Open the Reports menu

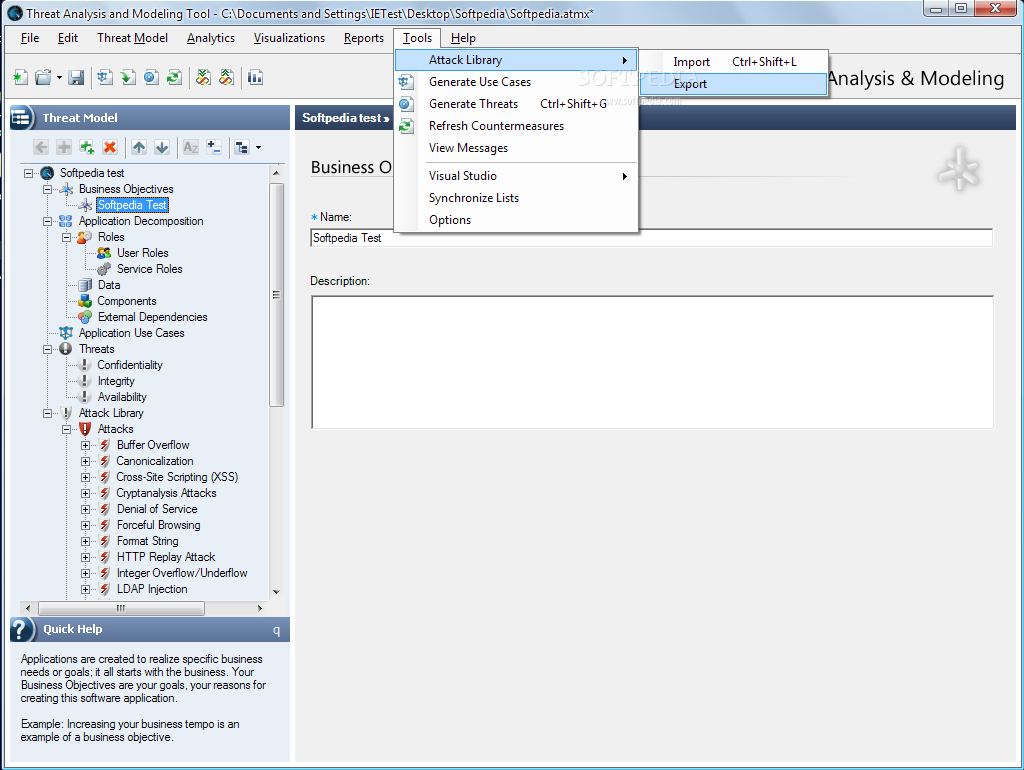point(364,38)
